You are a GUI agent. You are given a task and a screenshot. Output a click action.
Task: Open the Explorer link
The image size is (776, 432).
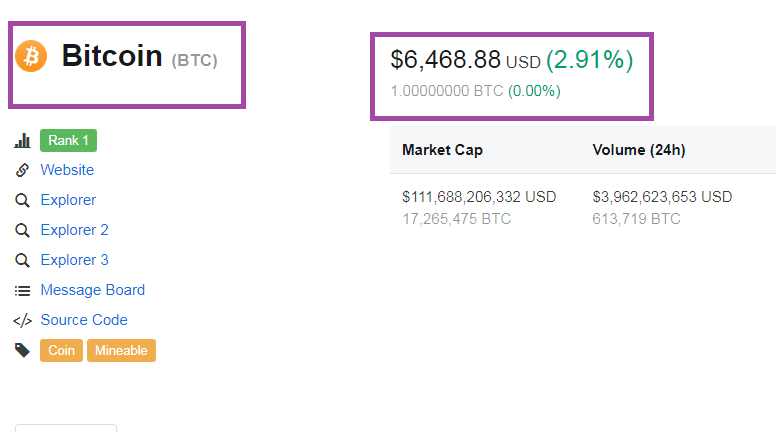[x=68, y=200]
